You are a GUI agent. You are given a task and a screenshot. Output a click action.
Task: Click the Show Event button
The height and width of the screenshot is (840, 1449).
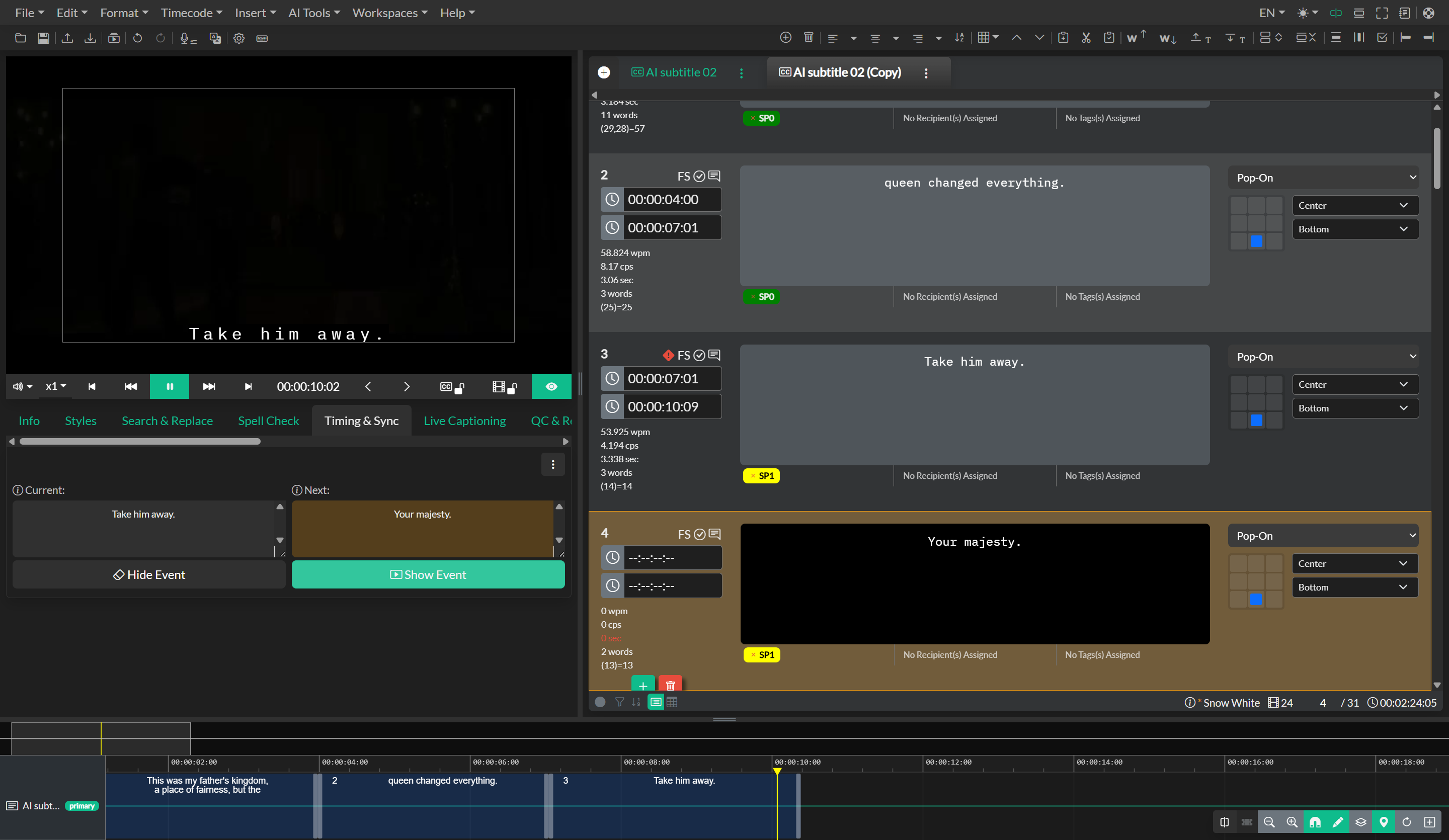[x=428, y=574]
